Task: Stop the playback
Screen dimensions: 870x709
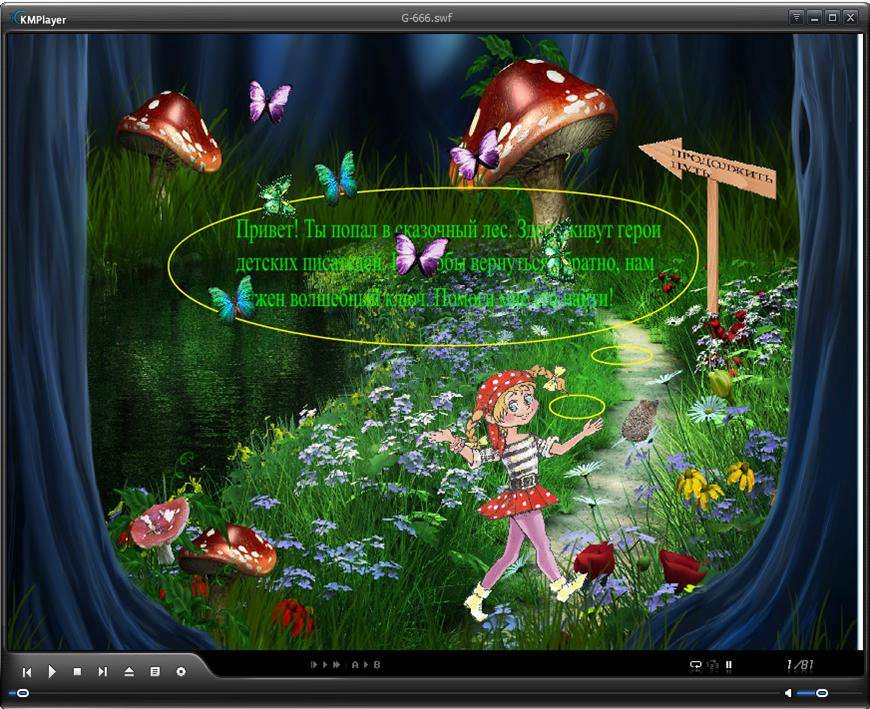Action: click(x=77, y=672)
